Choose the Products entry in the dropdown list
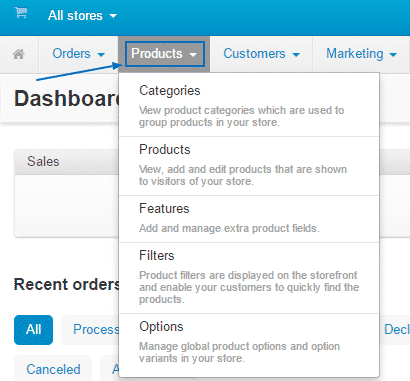The height and width of the screenshot is (381, 410). (249, 166)
